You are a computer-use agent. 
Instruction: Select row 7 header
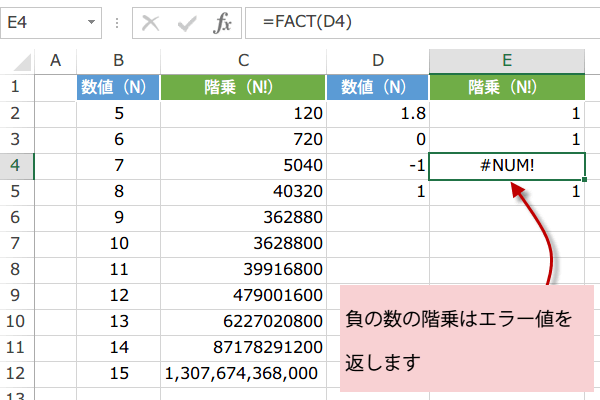coord(15,244)
